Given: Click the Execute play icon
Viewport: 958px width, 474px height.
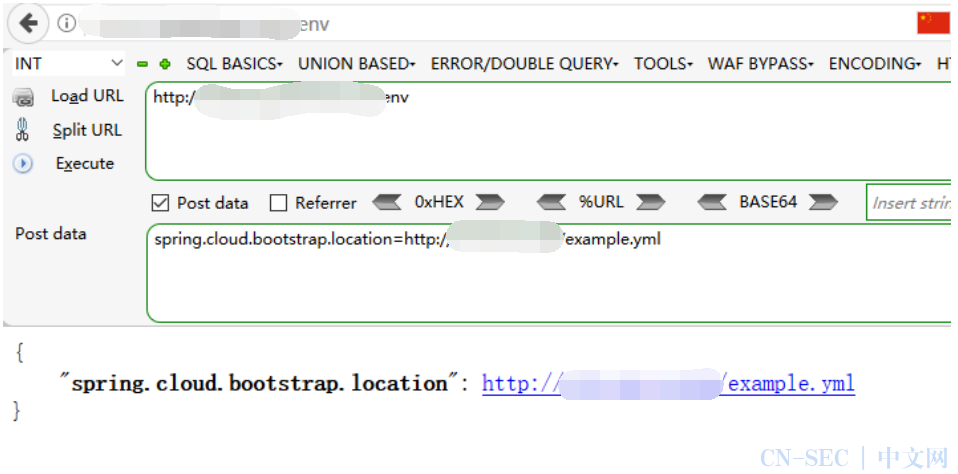Looking at the screenshot, I should pos(23,164).
